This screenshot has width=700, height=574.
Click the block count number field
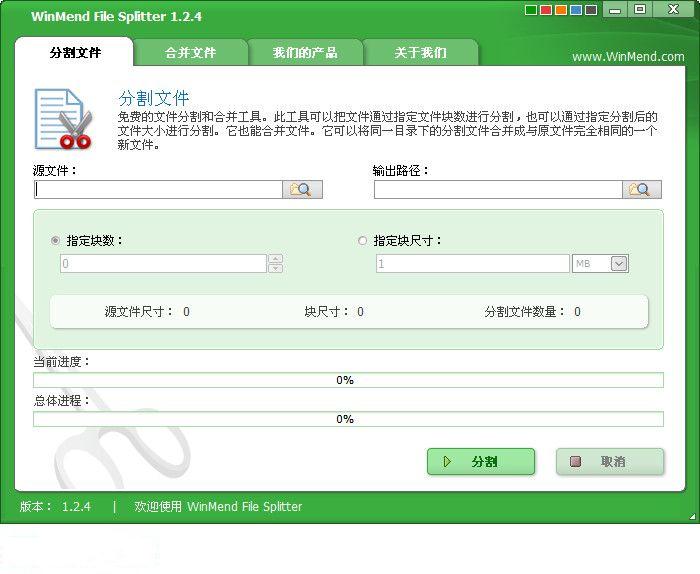tap(163, 264)
